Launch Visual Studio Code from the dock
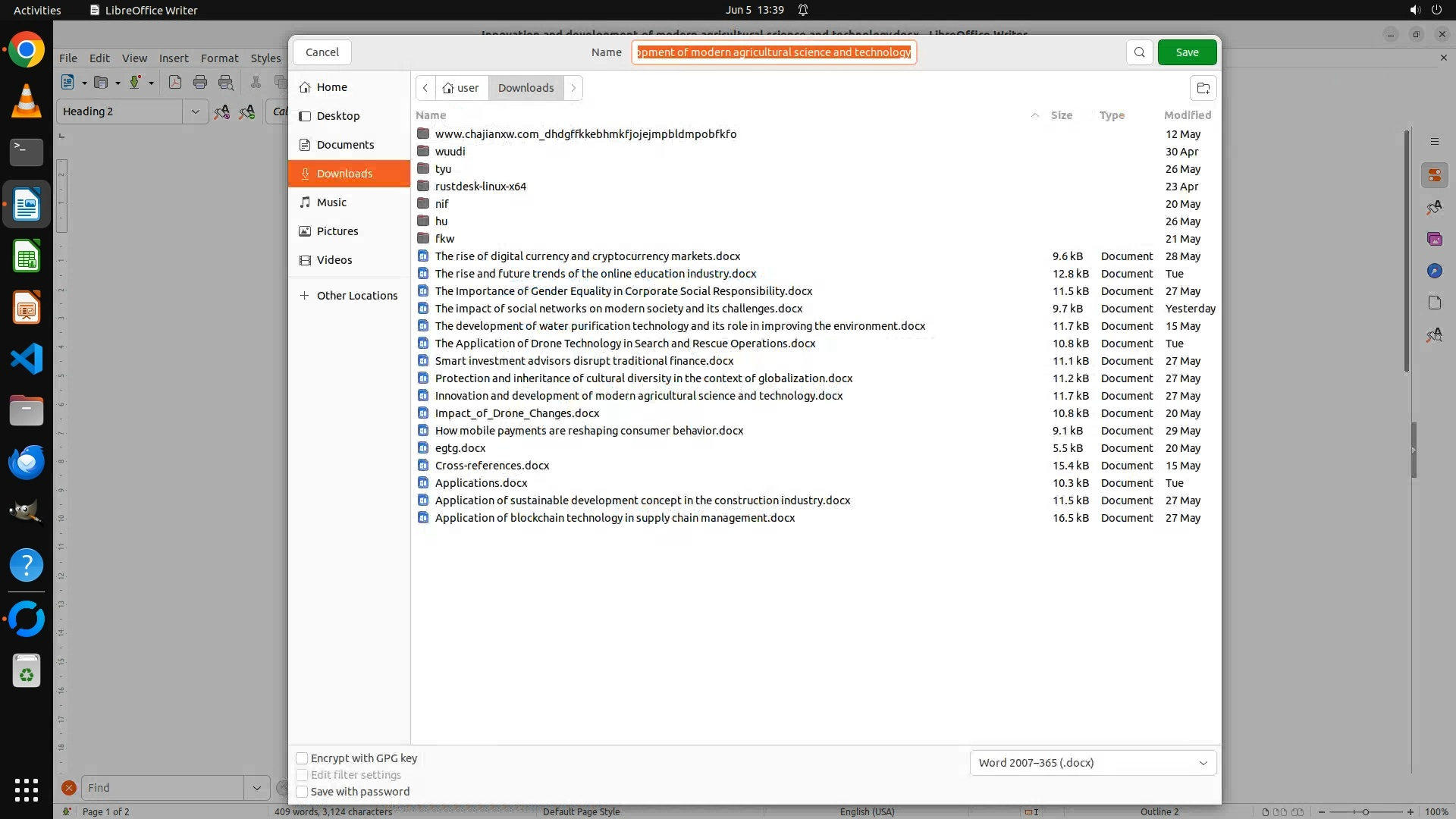The image size is (1456, 819). point(27,359)
